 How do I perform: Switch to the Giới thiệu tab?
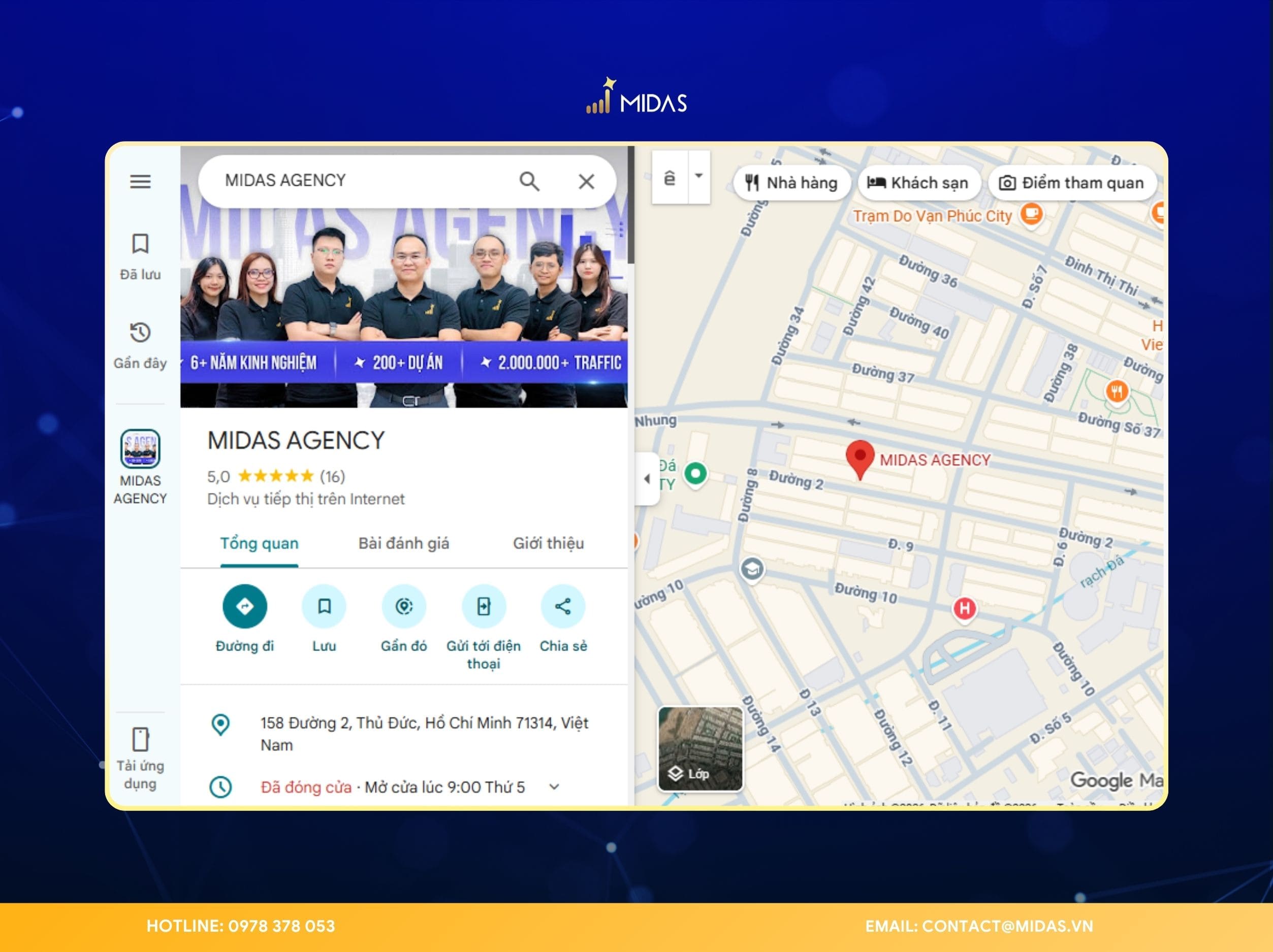(x=549, y=543)
